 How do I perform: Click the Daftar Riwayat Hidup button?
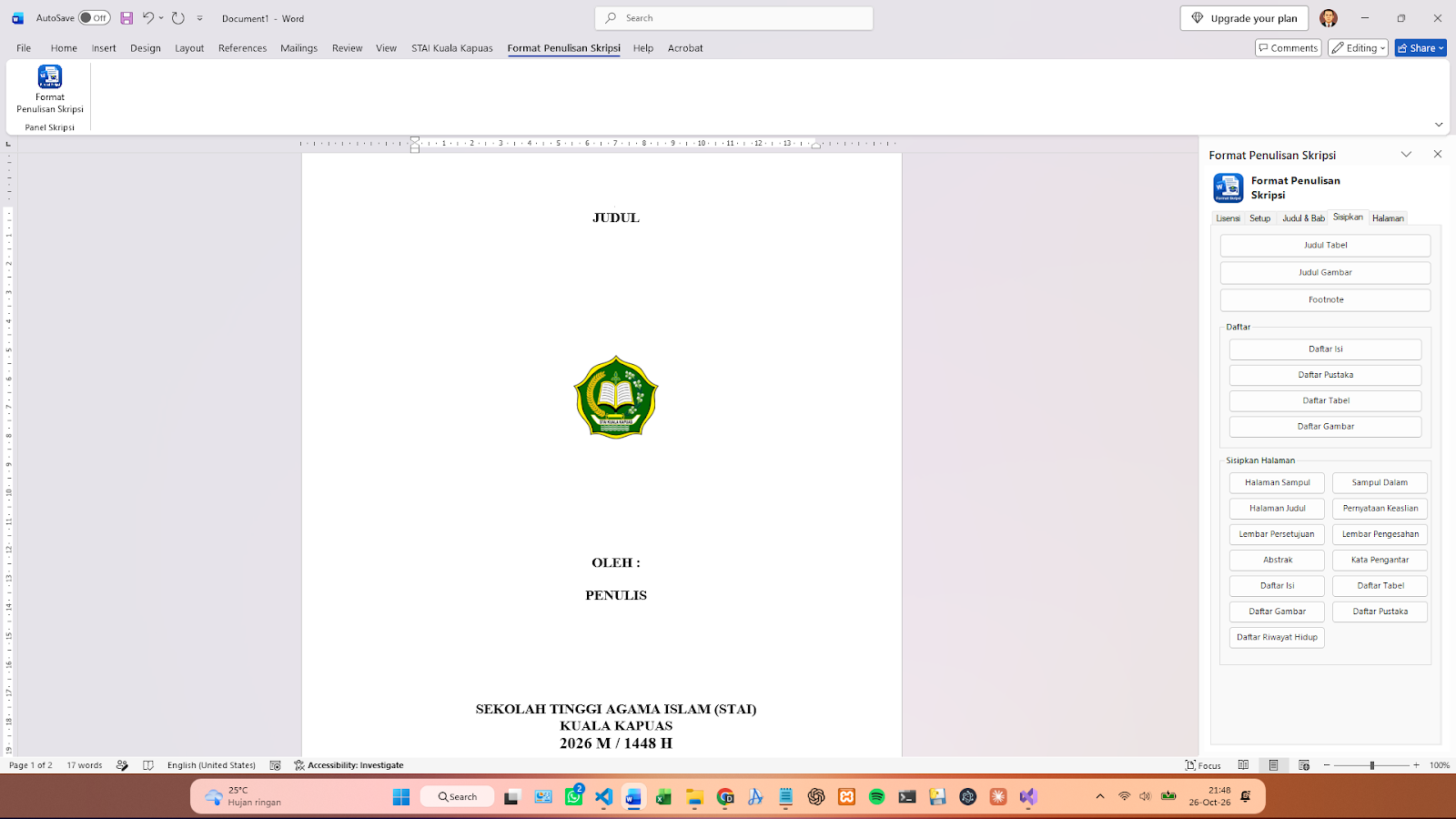pos(1277,638)
